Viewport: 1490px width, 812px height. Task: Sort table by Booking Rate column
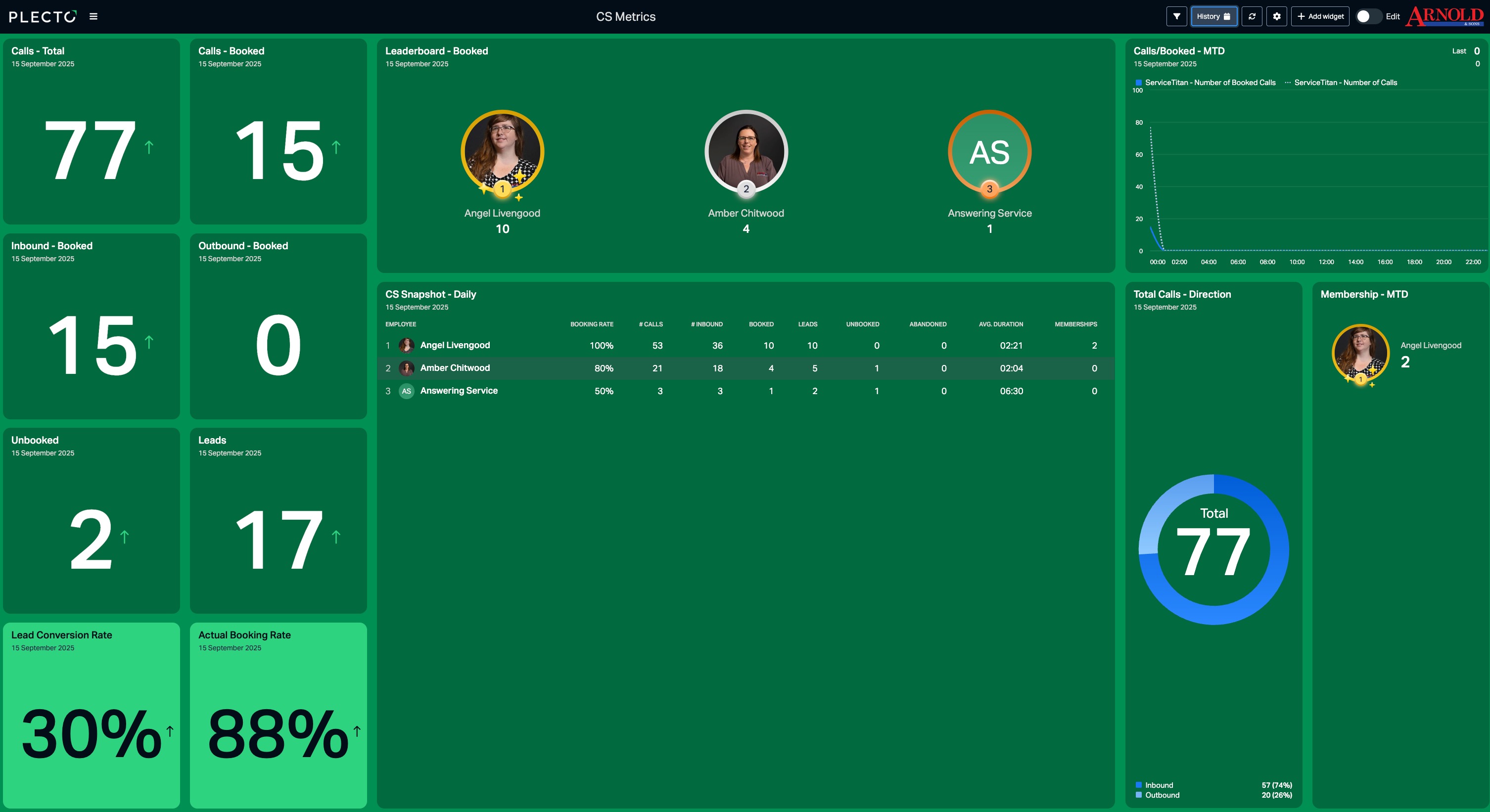[592, 324]
